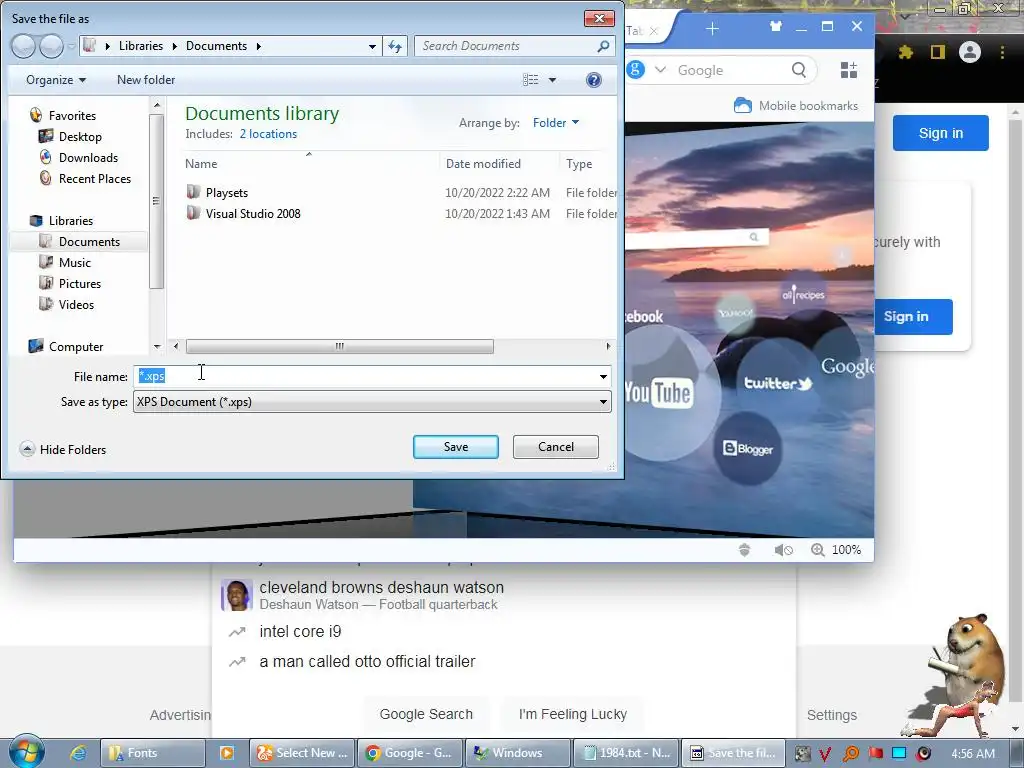Open the Save as type dropdown
The image size is (1024, 768).
(x=372, y=402)
